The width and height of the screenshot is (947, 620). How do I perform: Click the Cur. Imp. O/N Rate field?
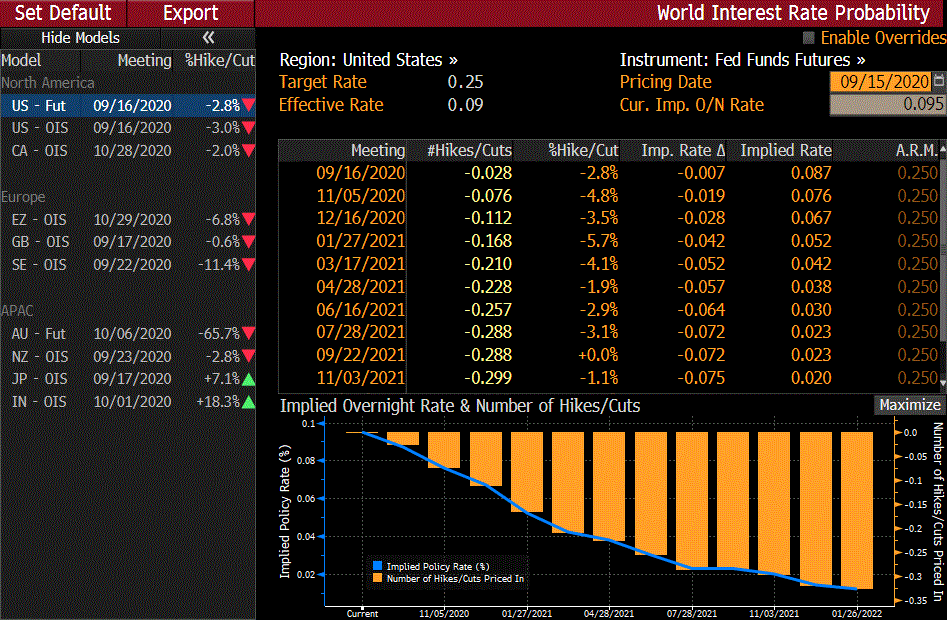(x=886, y=104)
